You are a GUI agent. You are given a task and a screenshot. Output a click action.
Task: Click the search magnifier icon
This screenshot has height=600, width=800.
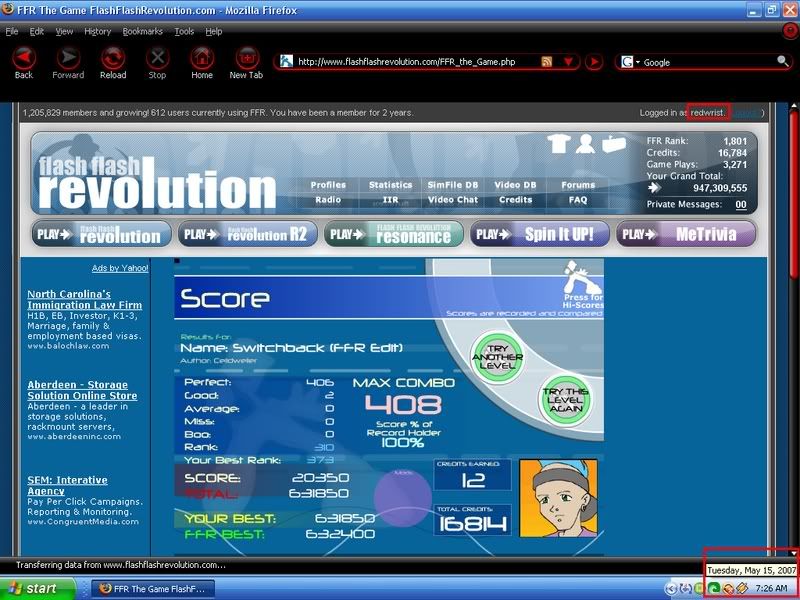pyautogui.click(x=782, y=62)
